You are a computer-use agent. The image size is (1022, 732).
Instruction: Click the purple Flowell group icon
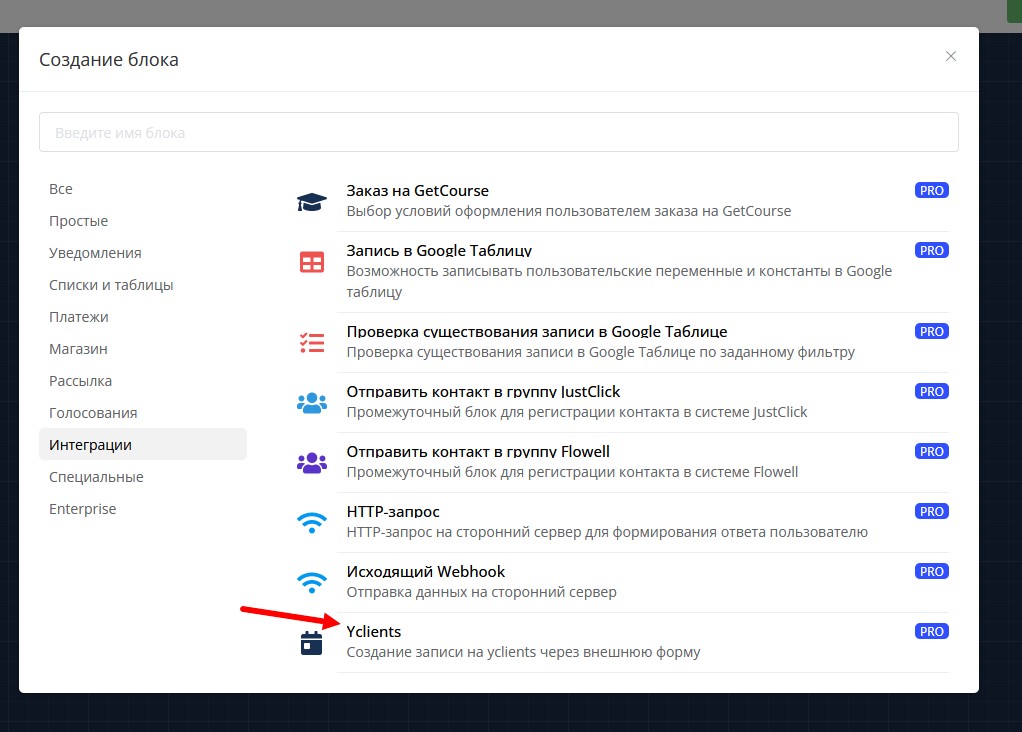(x=312, y=462)
